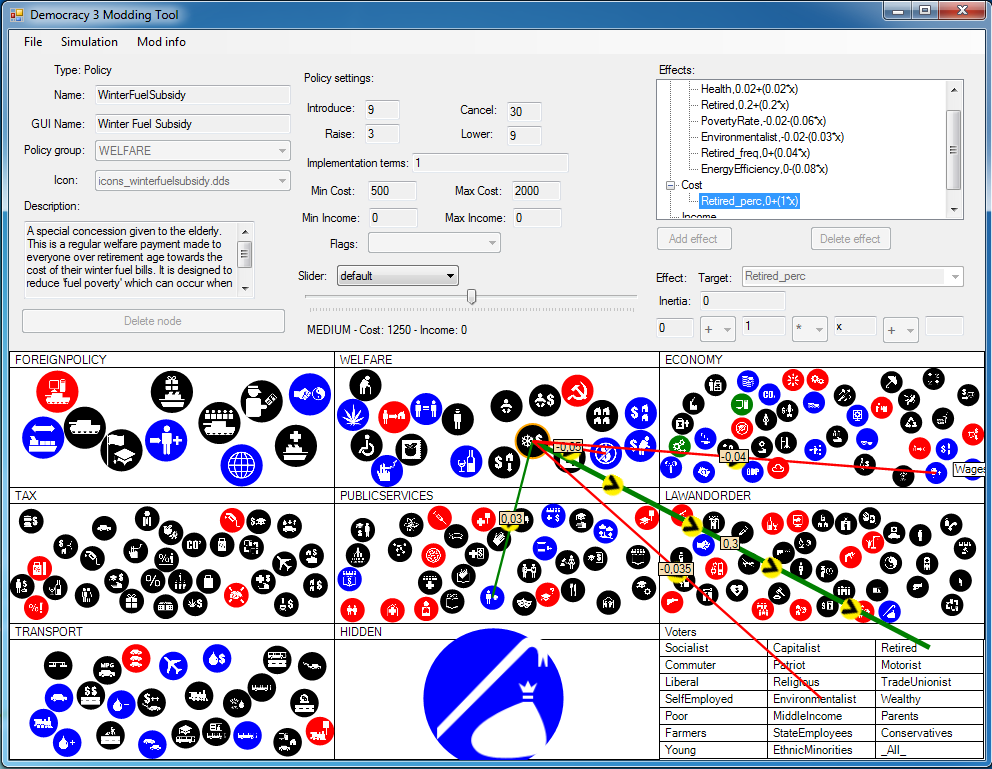Screen dimensions: 992x769
Task: Select the blue water drop dollar icon
Action: [217, 659]
